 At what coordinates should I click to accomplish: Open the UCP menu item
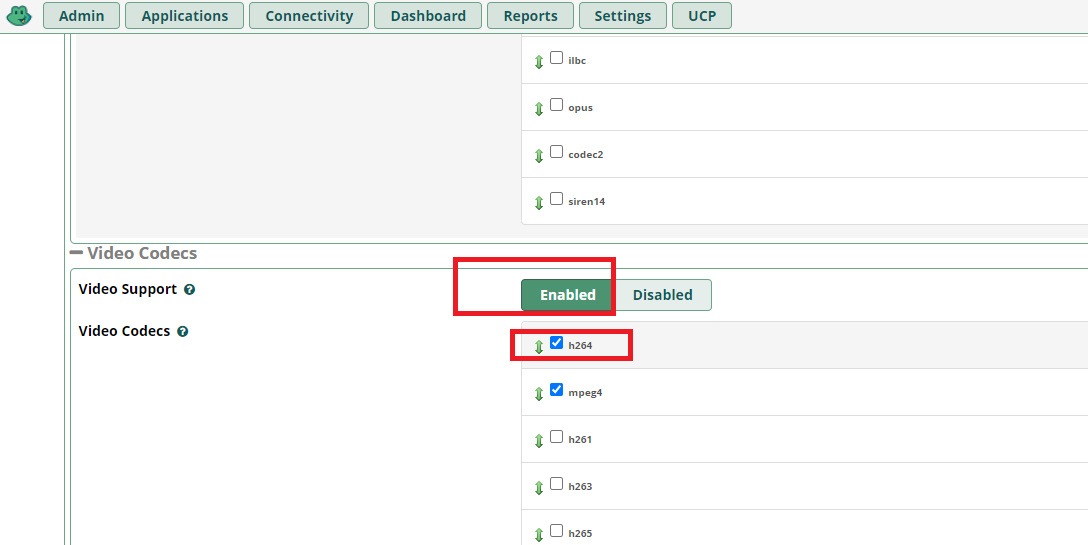(702, 16)
